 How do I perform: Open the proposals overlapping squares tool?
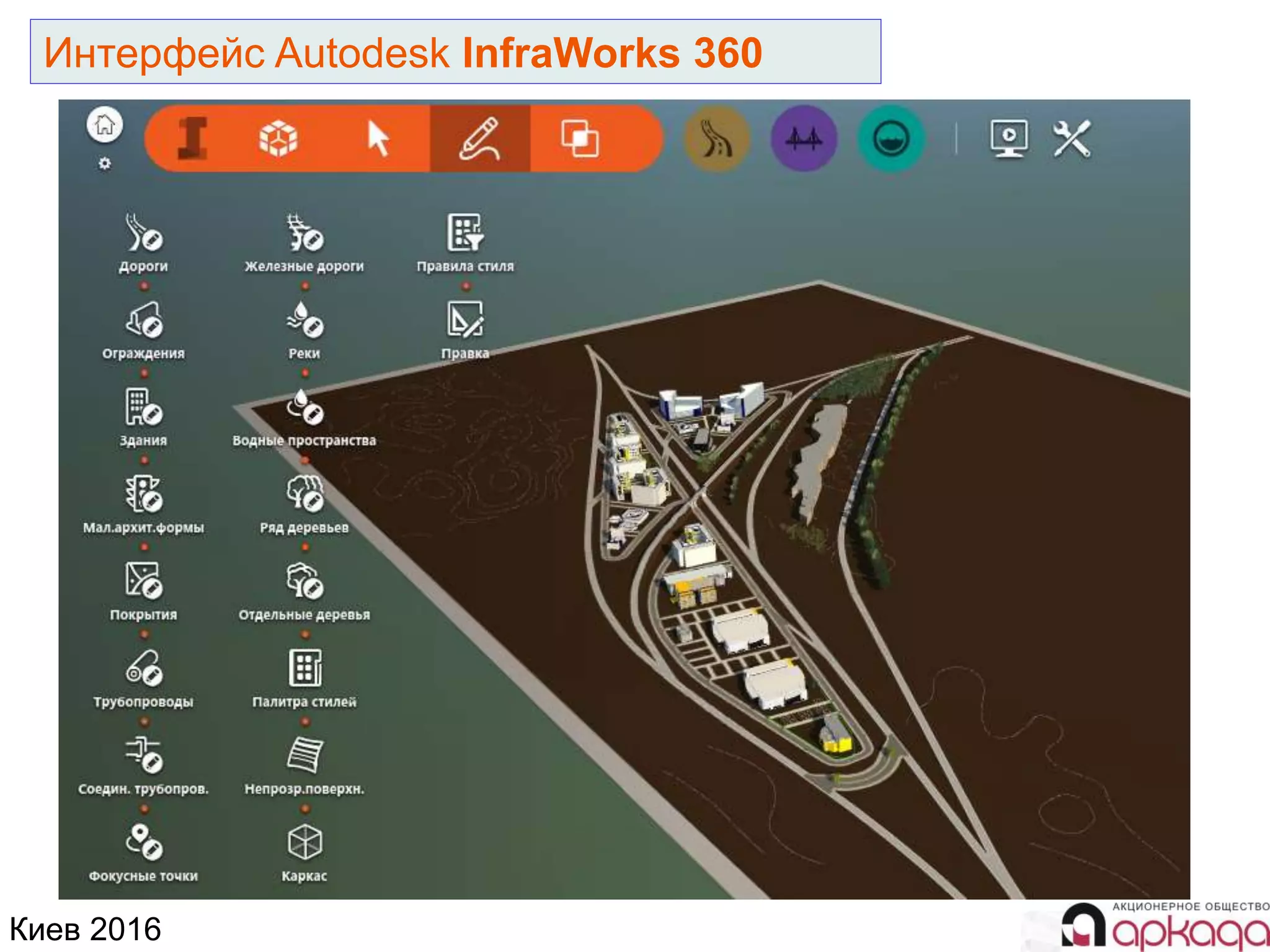click(580, 138)
